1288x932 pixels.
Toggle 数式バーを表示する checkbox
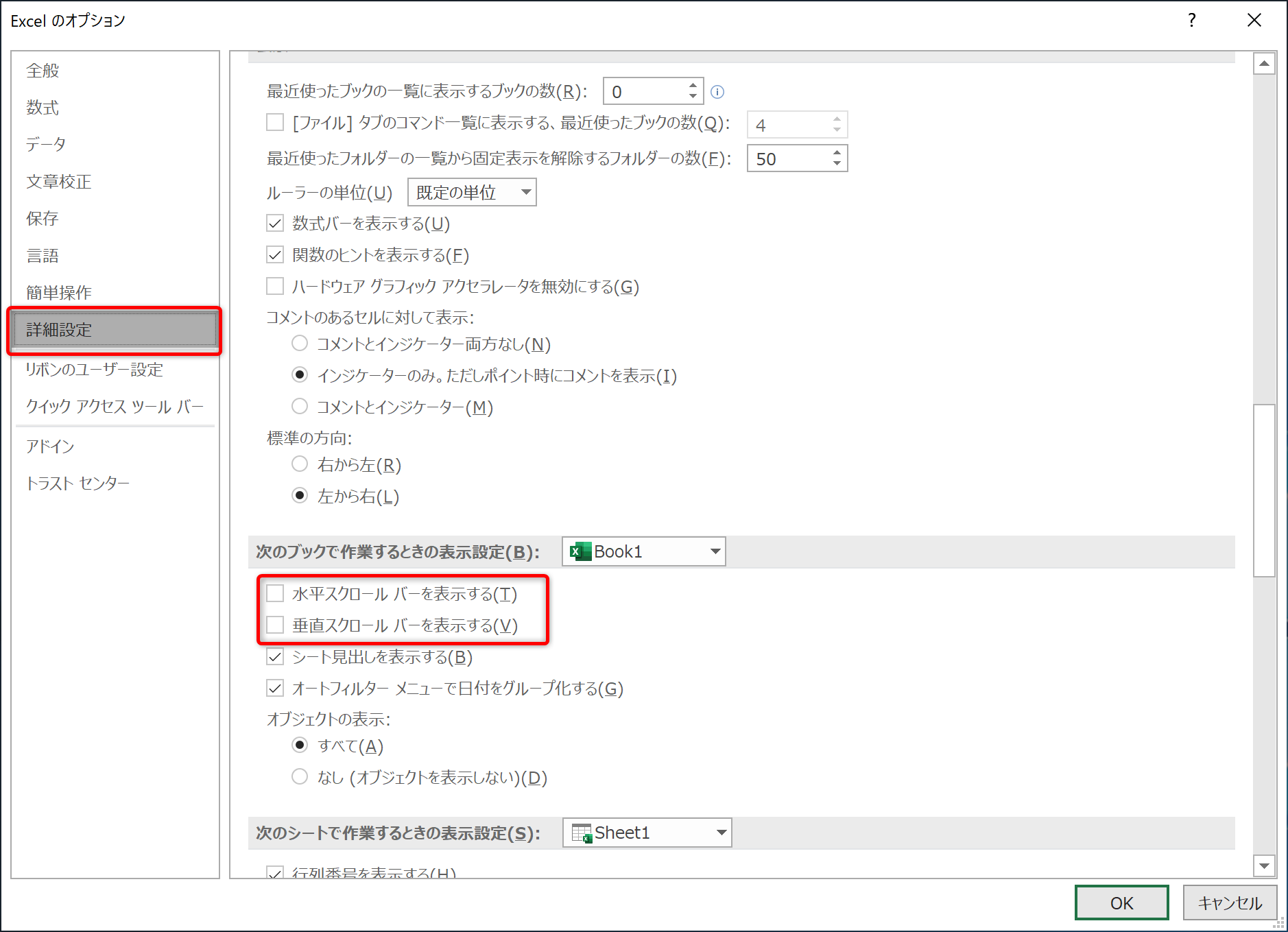[x=275, y=224]
